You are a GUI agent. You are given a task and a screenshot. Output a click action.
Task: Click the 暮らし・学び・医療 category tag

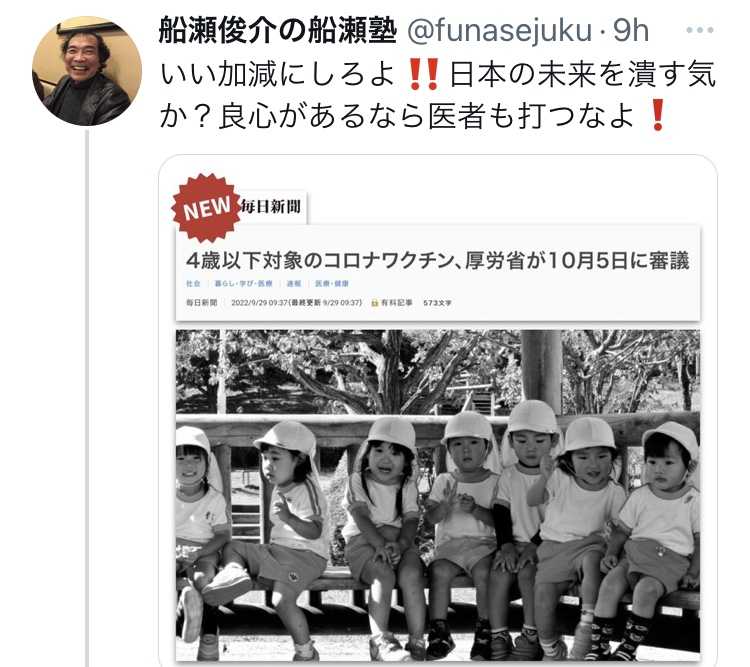click(243, 283)
